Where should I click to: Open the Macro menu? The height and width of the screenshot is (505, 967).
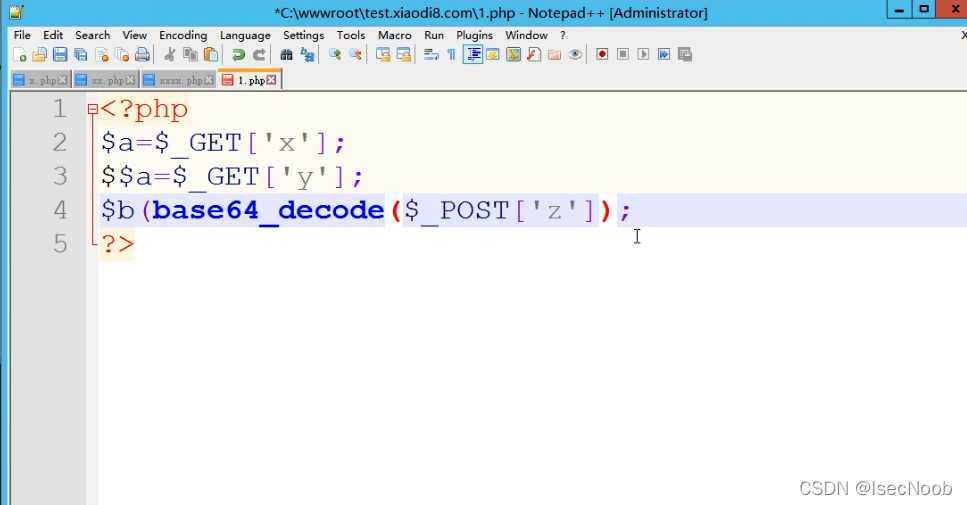[x=395, y=35]
